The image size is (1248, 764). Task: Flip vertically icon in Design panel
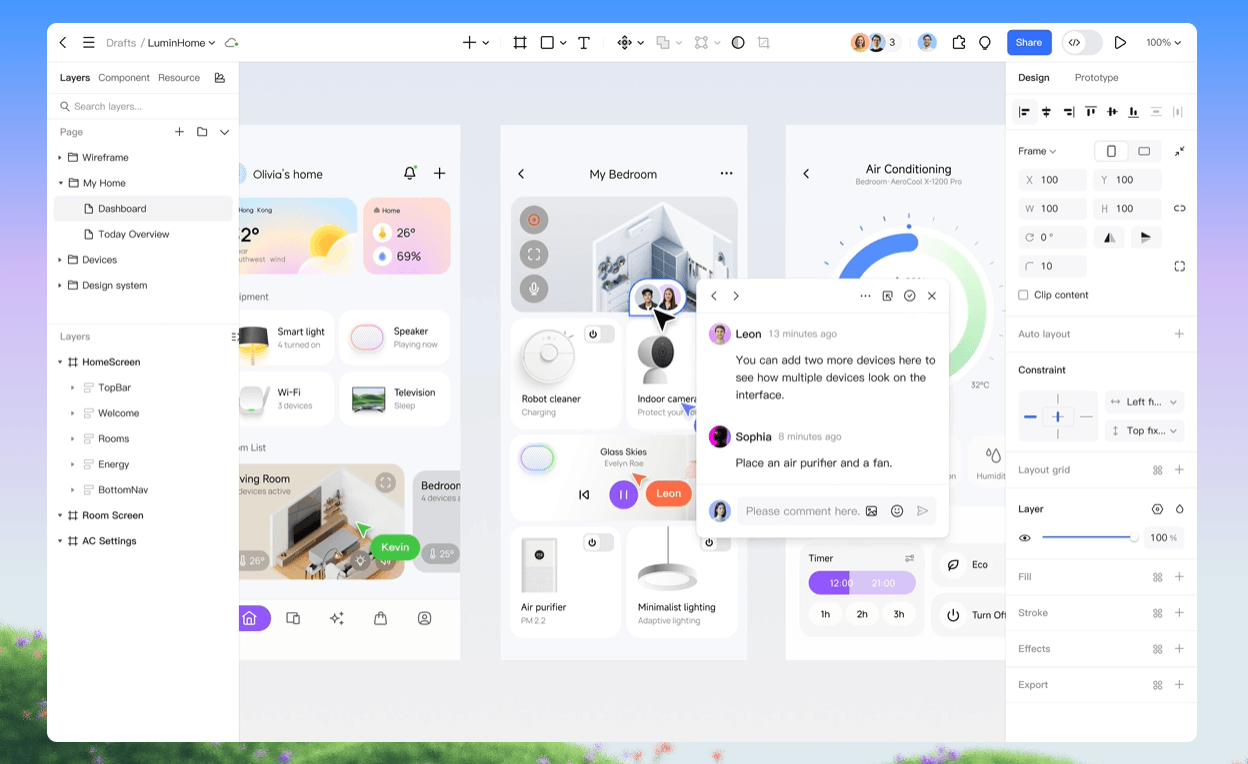coord(1145,238)
